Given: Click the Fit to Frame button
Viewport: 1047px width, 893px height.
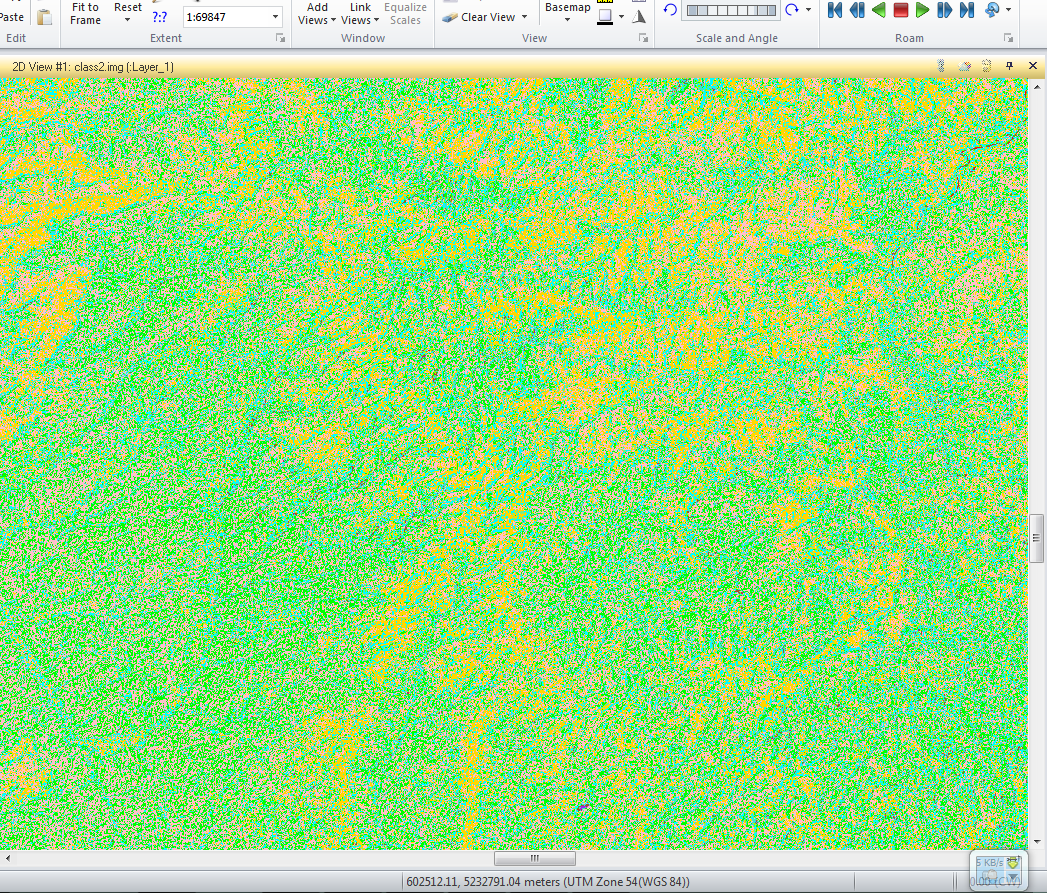Looking at the screenshot, I should tap(86, 13).
